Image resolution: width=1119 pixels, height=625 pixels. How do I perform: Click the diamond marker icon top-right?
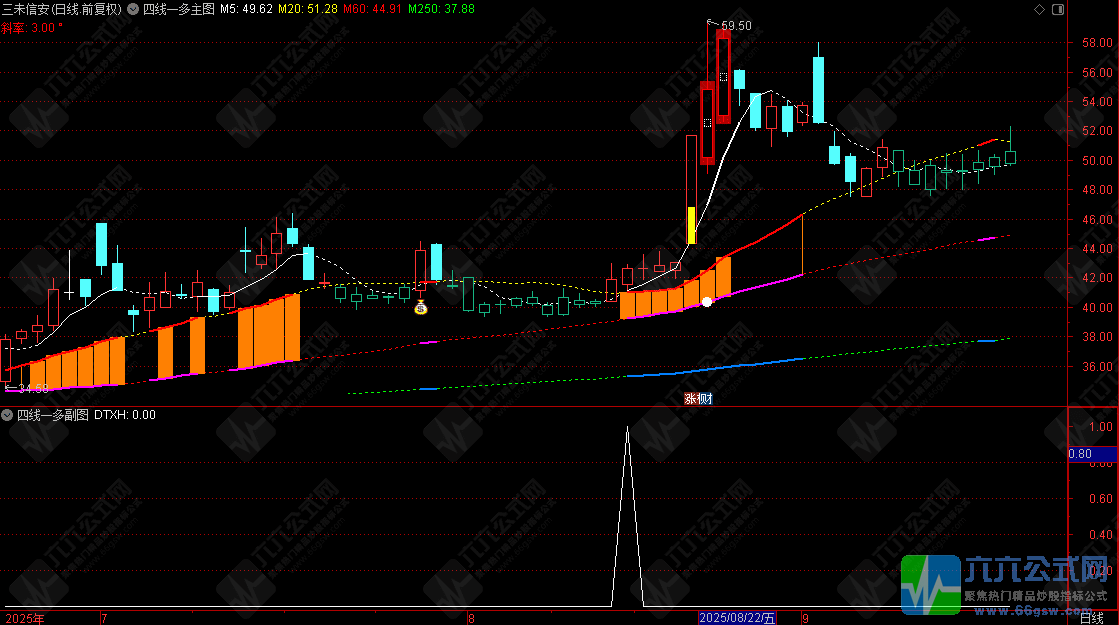click(1039, 9)
